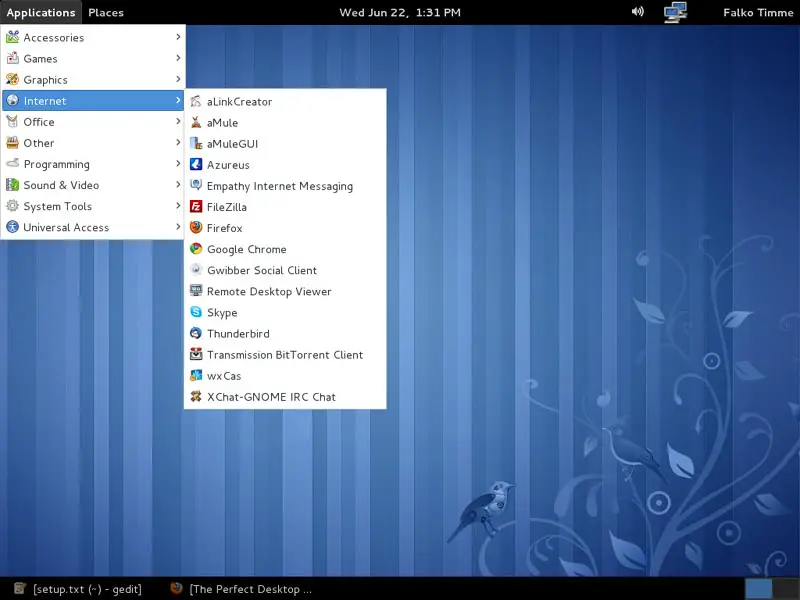Click the Remote Desktop Viewer icon
This screenshot has width=800, height=600.
click(x=196, y=291)
